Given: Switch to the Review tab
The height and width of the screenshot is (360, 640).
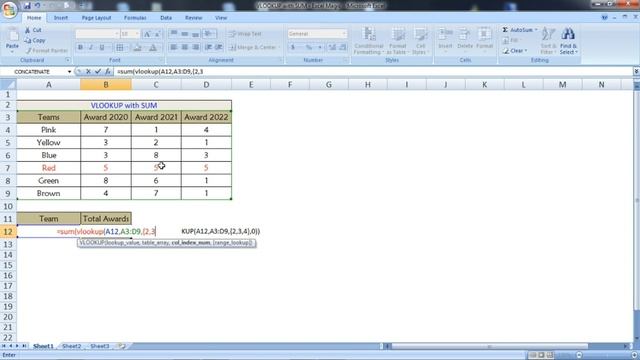Looking at the screenshot, I should 193,18.
